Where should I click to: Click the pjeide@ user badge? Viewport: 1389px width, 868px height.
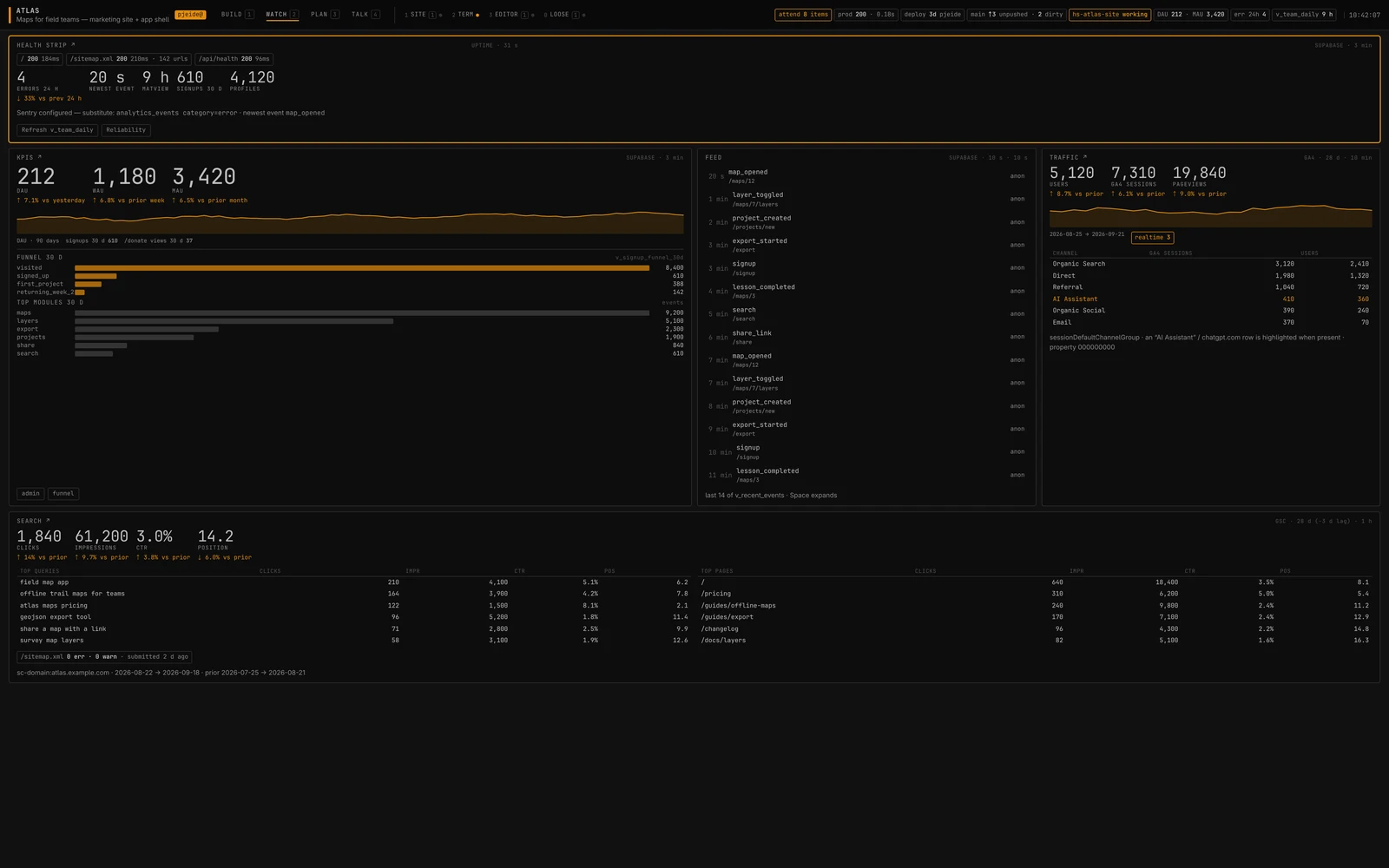click(x=190, y=15)
